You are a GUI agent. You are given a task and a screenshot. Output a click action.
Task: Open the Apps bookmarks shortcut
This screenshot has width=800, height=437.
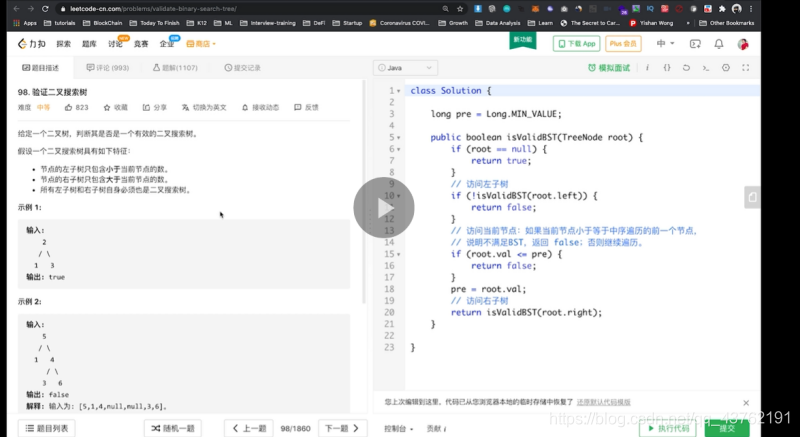click(25, 23)
